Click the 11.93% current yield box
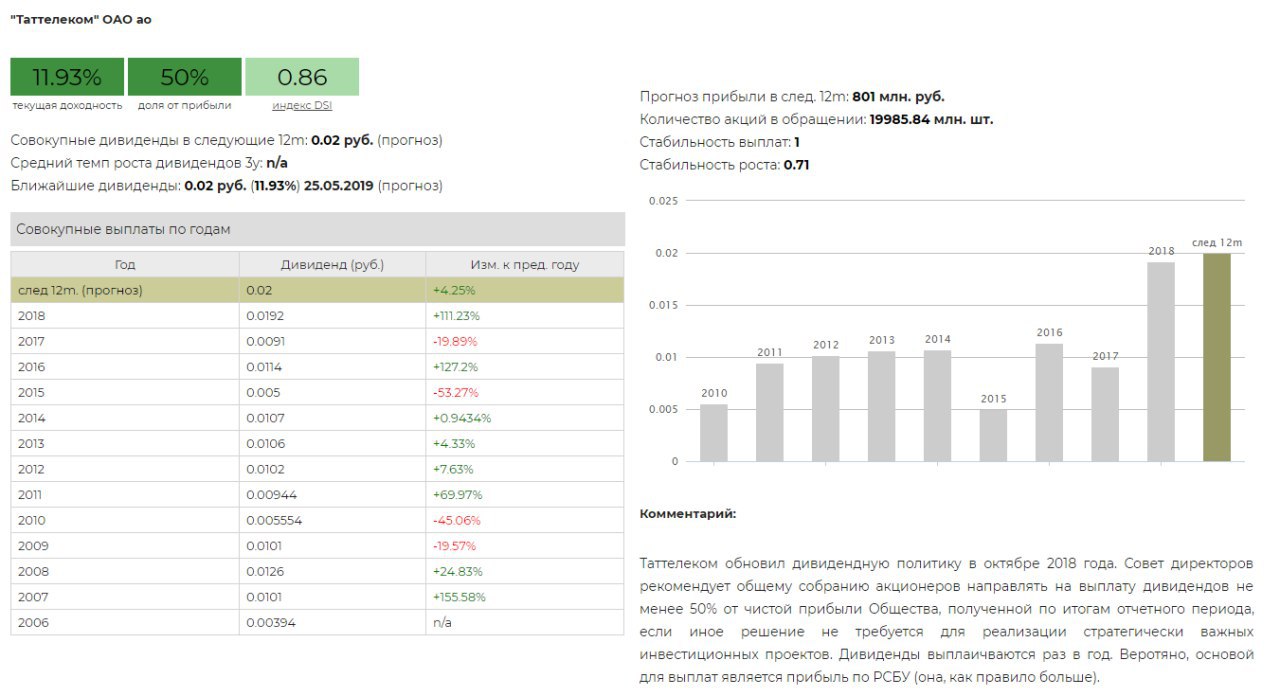This screenshot has width=1280, height=696. pyautogui.click(x=67, y=77)
